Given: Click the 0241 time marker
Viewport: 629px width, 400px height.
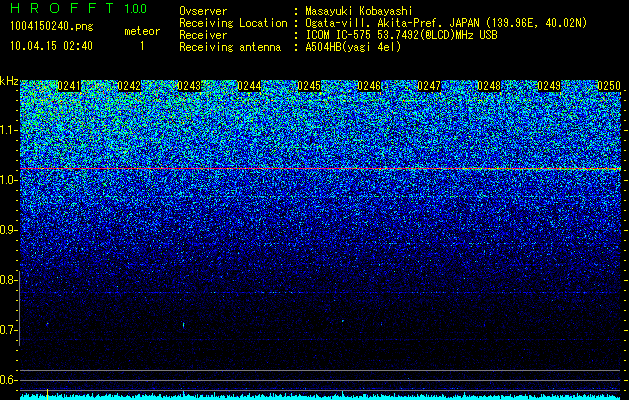Looking at the screenshot, I should [69, 86].
